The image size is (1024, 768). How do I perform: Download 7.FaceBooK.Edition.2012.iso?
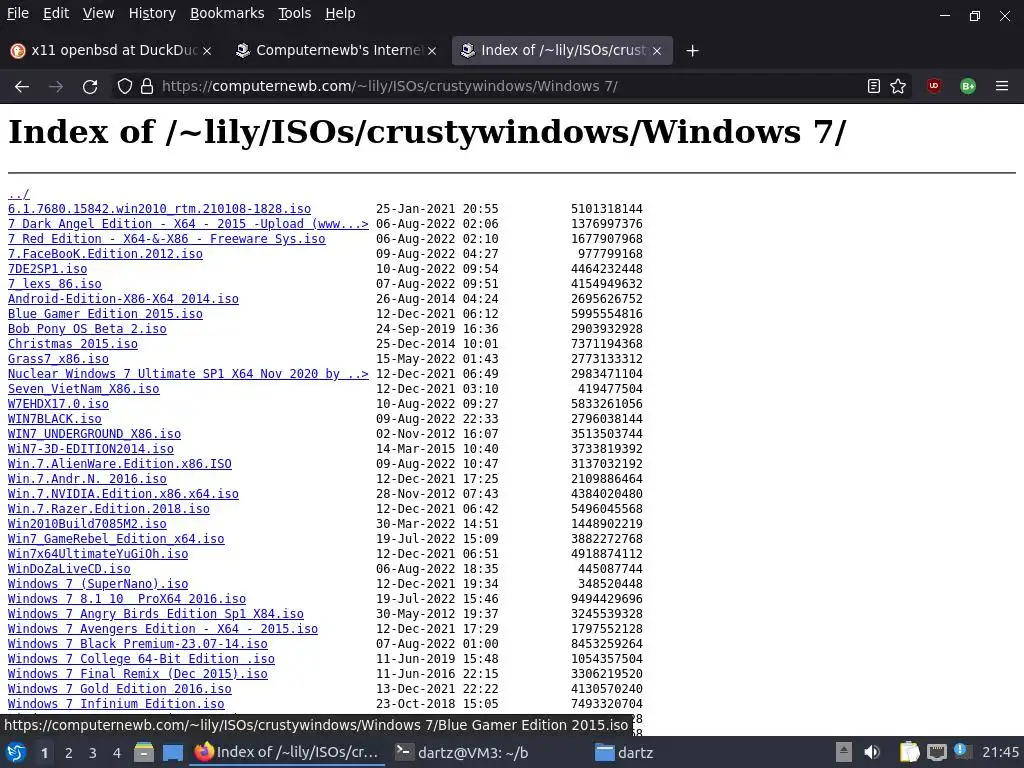tap(105, 254)
